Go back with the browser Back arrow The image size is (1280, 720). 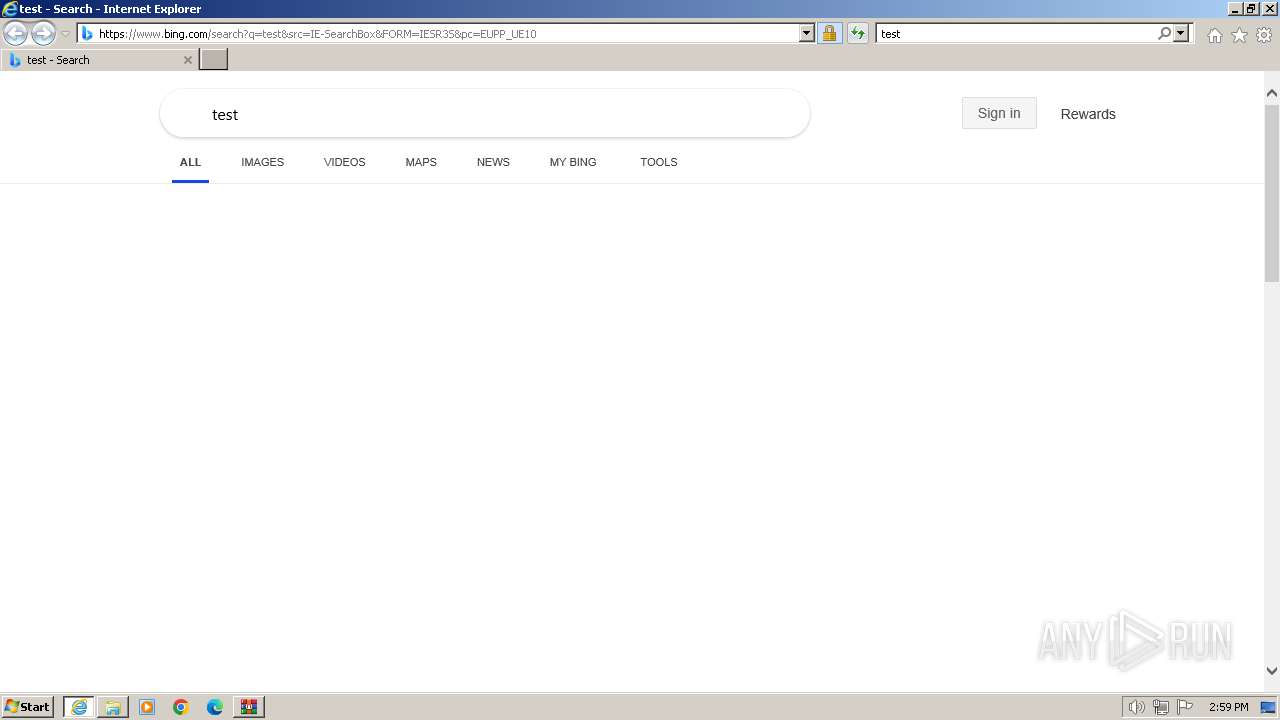tap(15, 34)
